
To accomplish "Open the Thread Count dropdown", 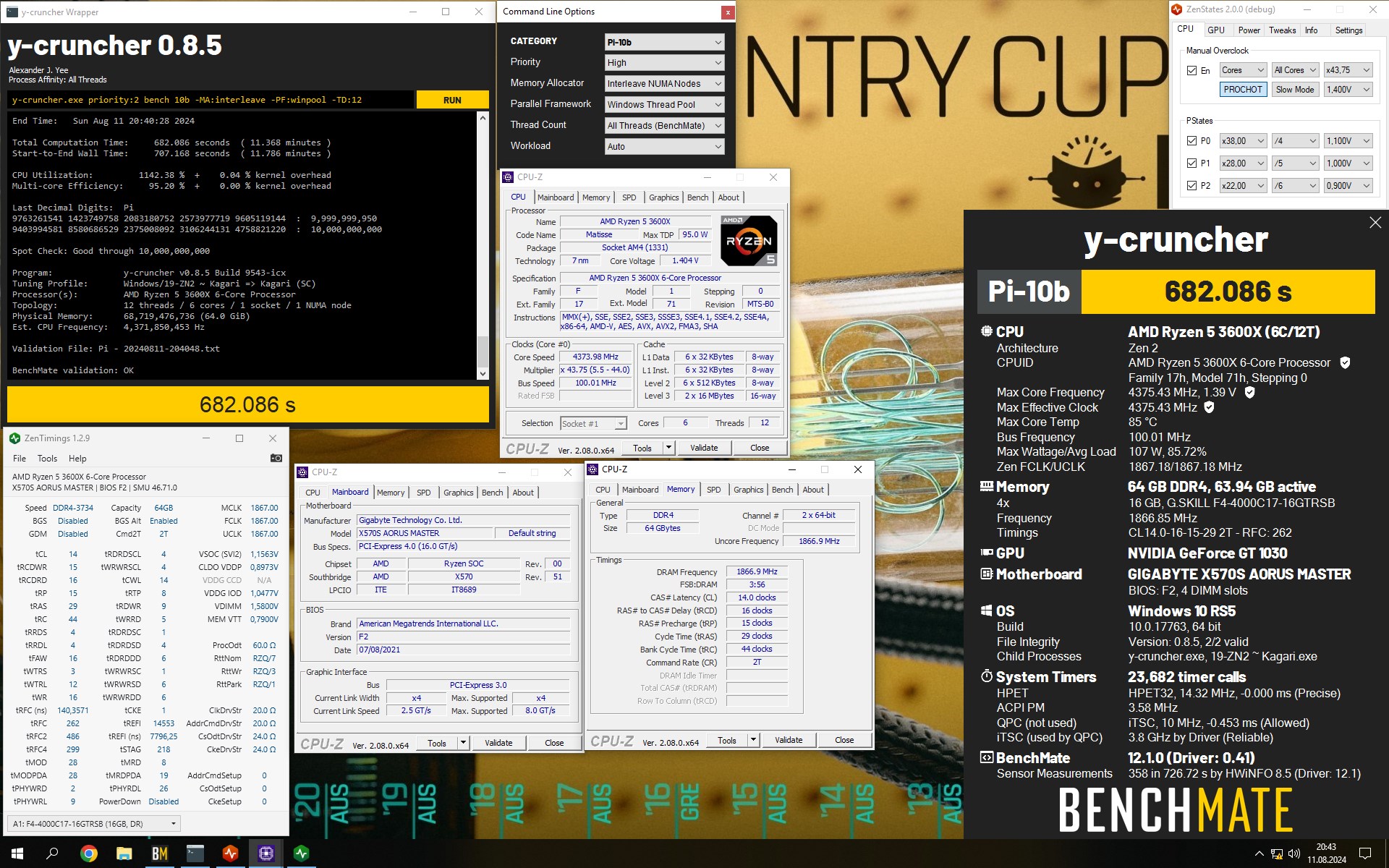I will [x=664, y=126].
